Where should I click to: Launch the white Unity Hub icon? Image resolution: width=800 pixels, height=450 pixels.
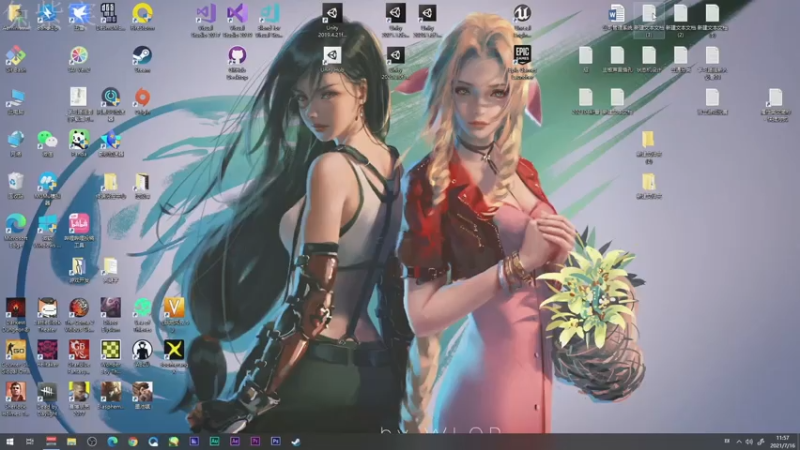[332, 59]
